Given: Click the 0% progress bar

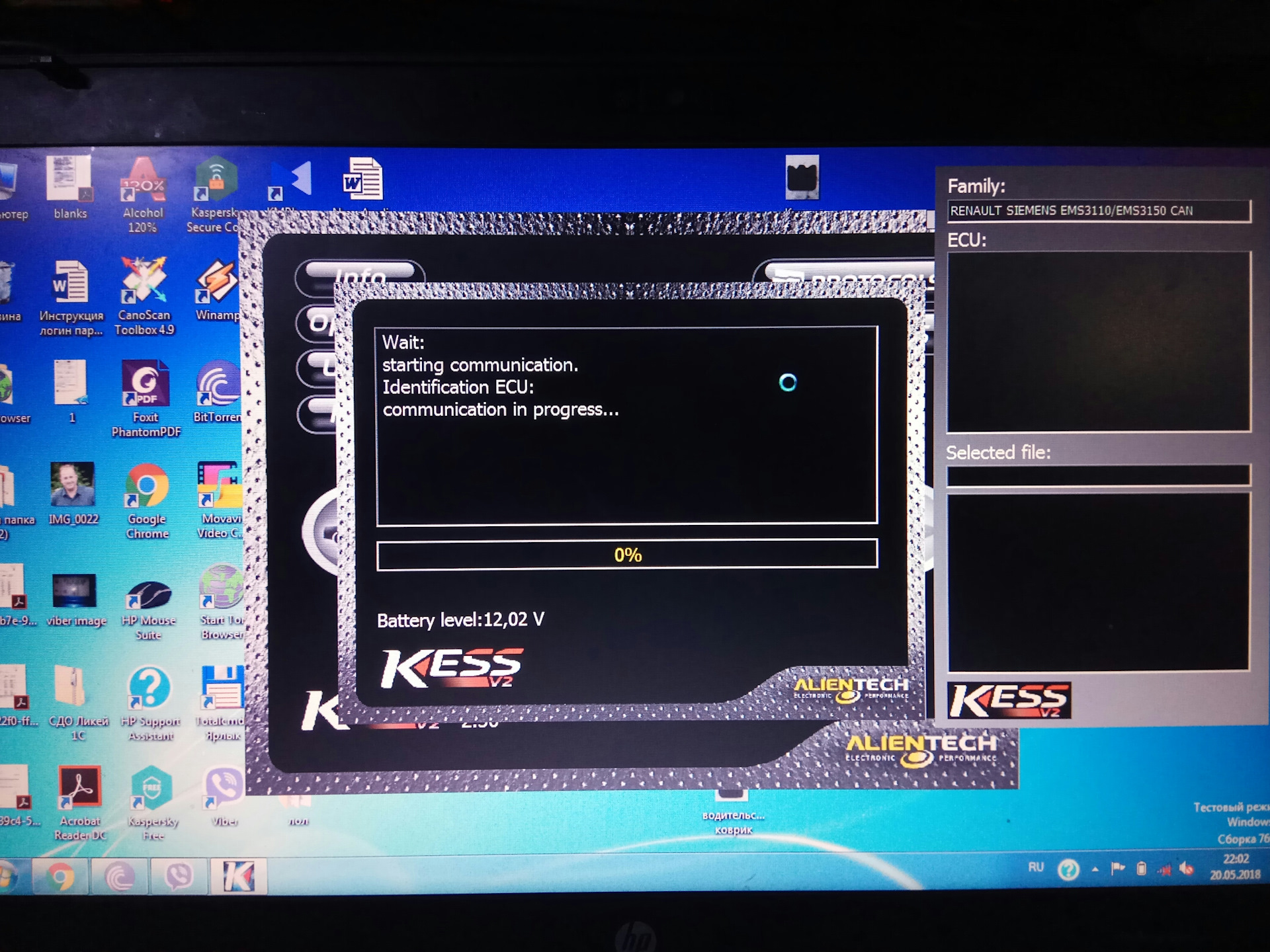Looking at the screenshot, I should 626,555.
